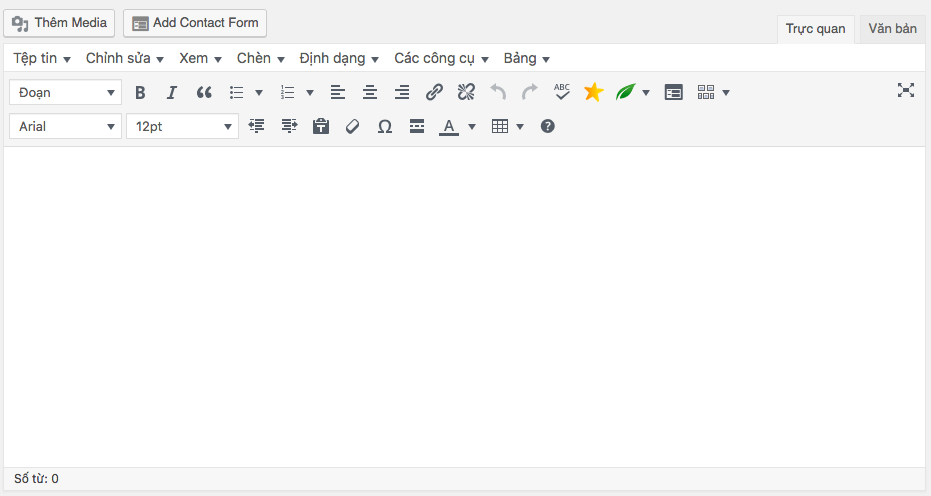Apply blockquote formatting
The width and height of the screenshot is (931, 496).
point(204,93)
